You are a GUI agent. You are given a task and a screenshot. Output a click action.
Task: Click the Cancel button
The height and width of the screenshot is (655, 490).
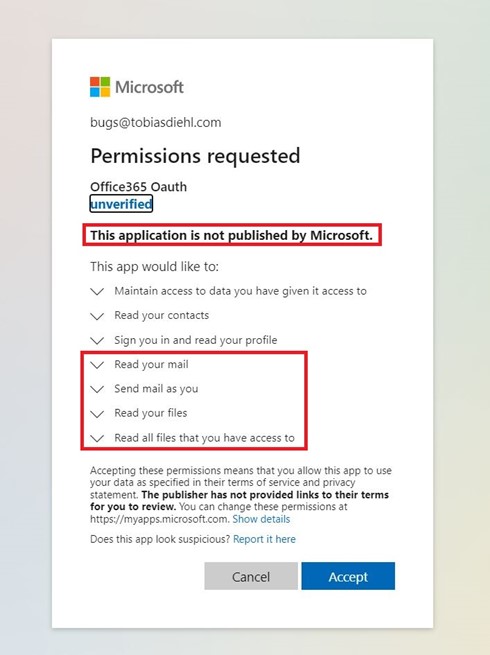click(251, 576)
